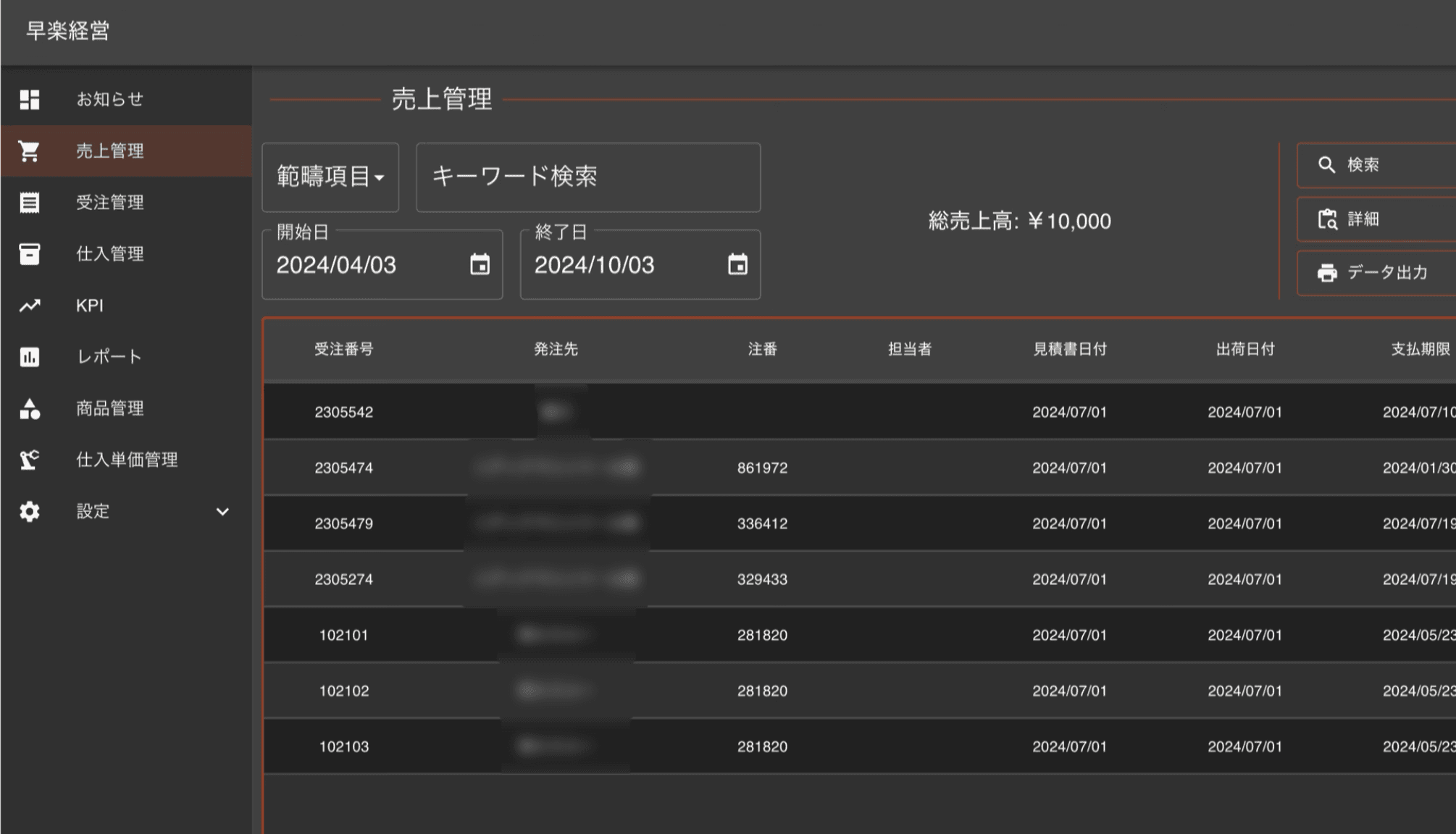Click the 売上管理 shopping cart icon

pos(30,151)
